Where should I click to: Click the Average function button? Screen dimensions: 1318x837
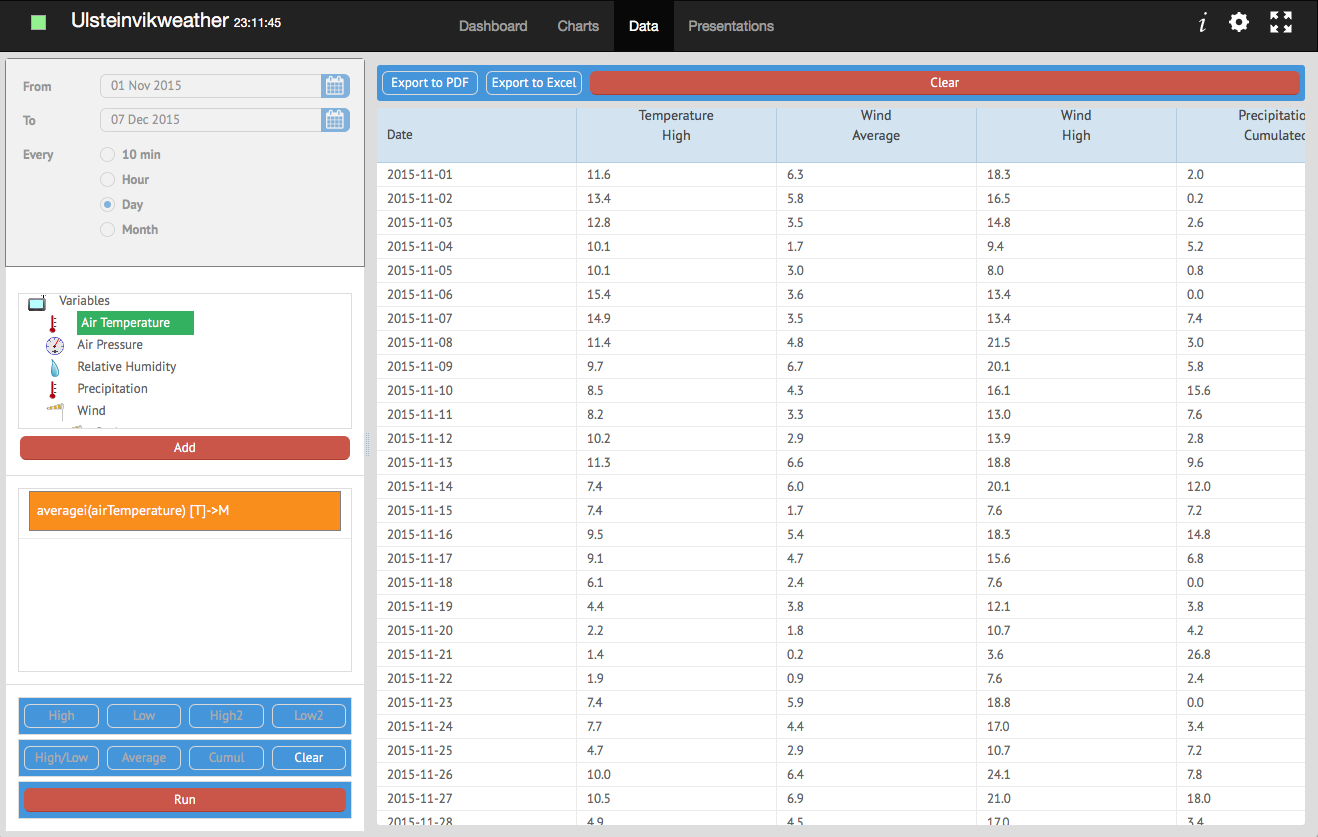(144, 758)
